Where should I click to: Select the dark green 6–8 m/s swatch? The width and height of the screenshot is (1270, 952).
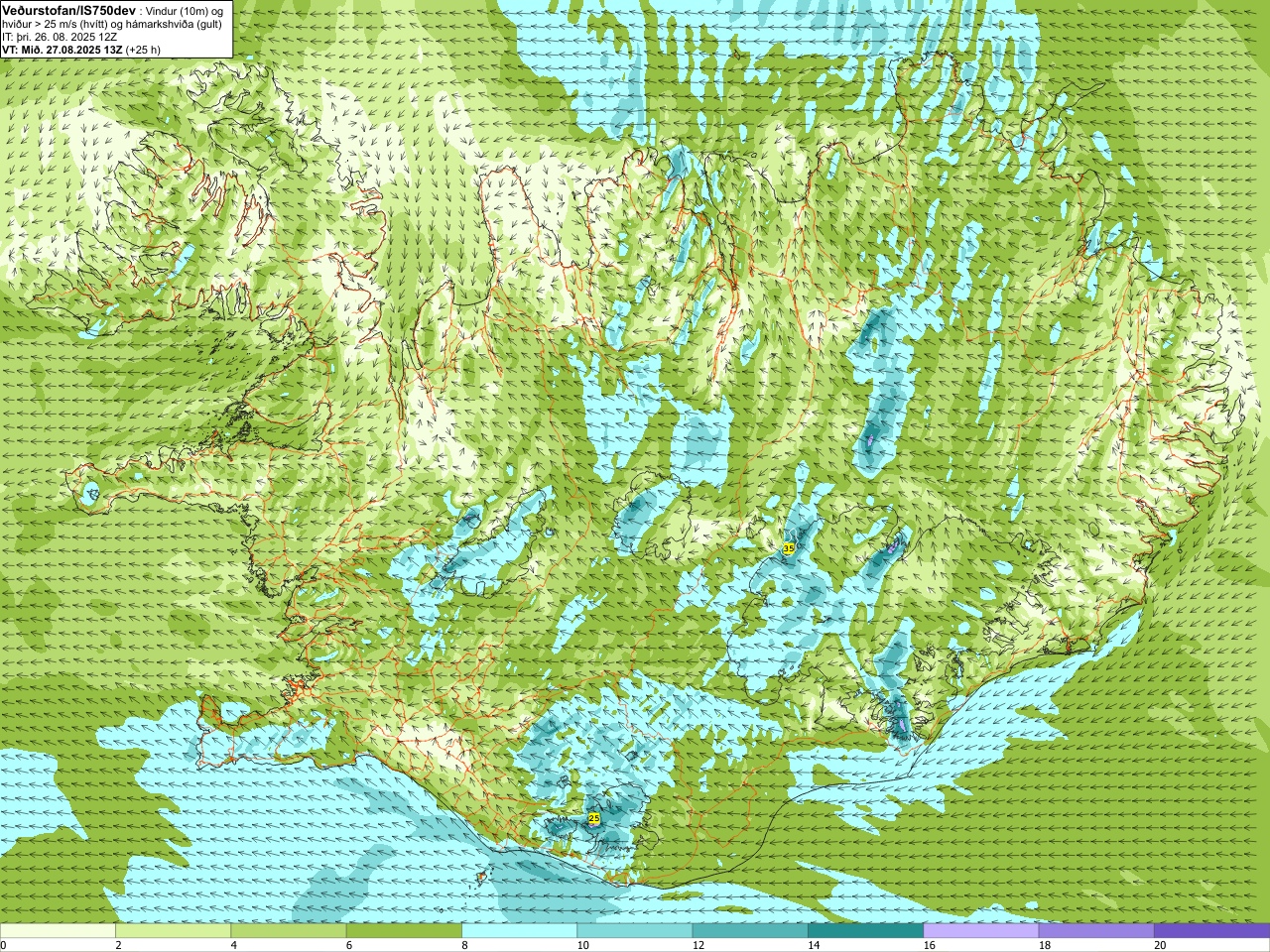[x=404, y=931]
